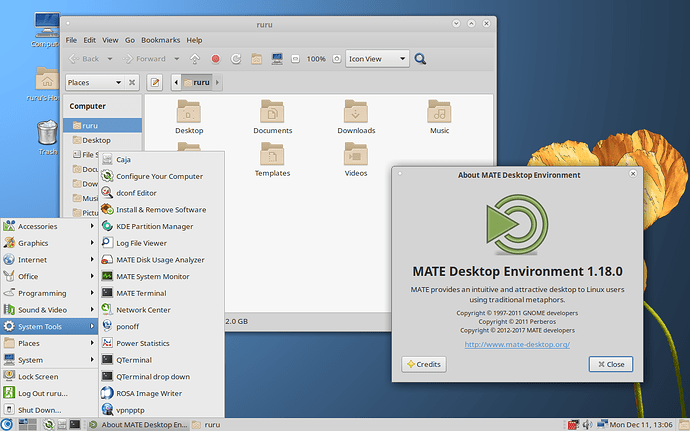Viewport: 690px width, 431px height.
Task: Go up to parent folder in Caja toolbar
Action: (x=195, y=59)
